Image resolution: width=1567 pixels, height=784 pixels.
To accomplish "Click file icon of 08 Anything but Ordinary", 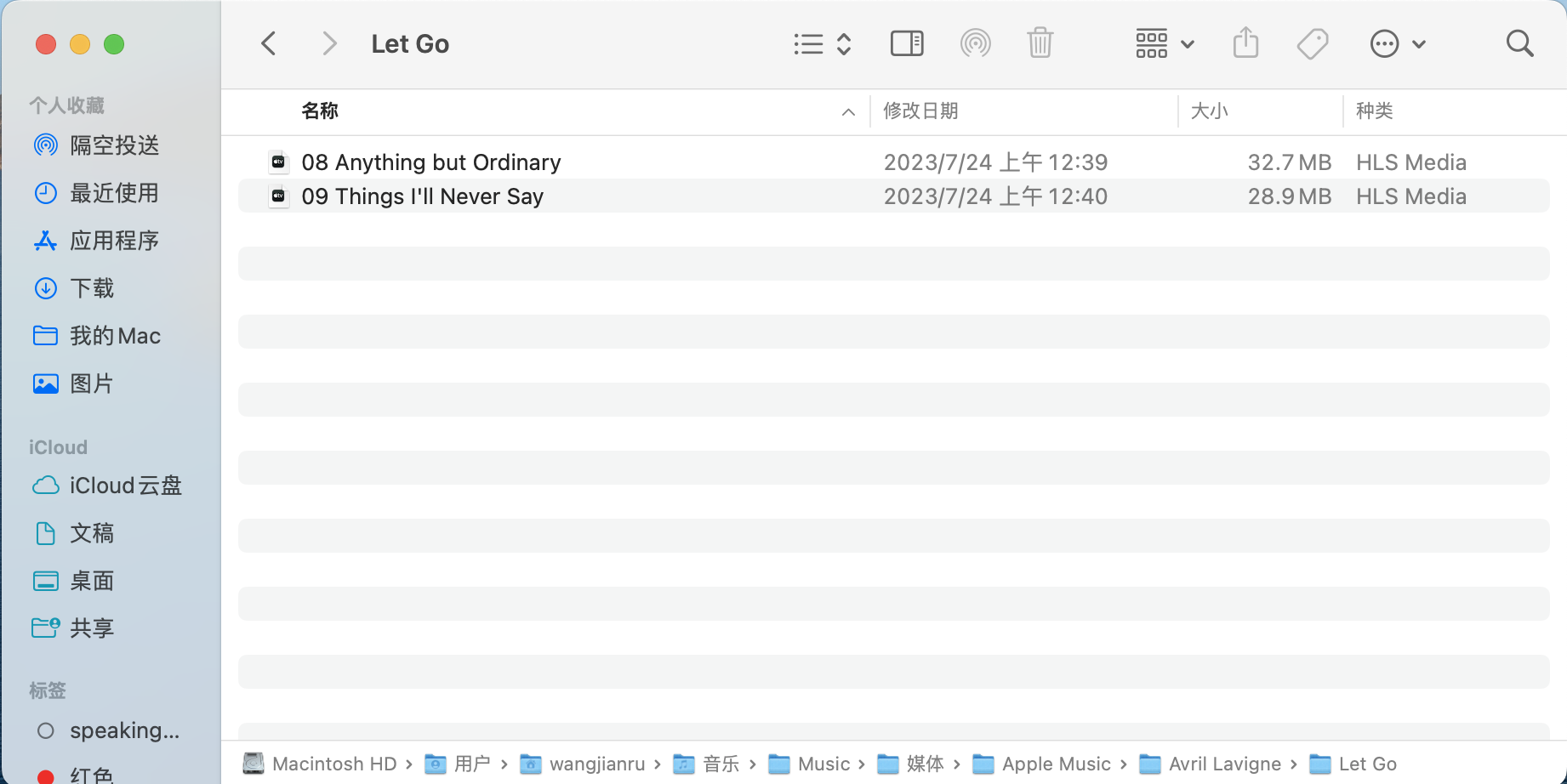I will [x=278, y=162].
